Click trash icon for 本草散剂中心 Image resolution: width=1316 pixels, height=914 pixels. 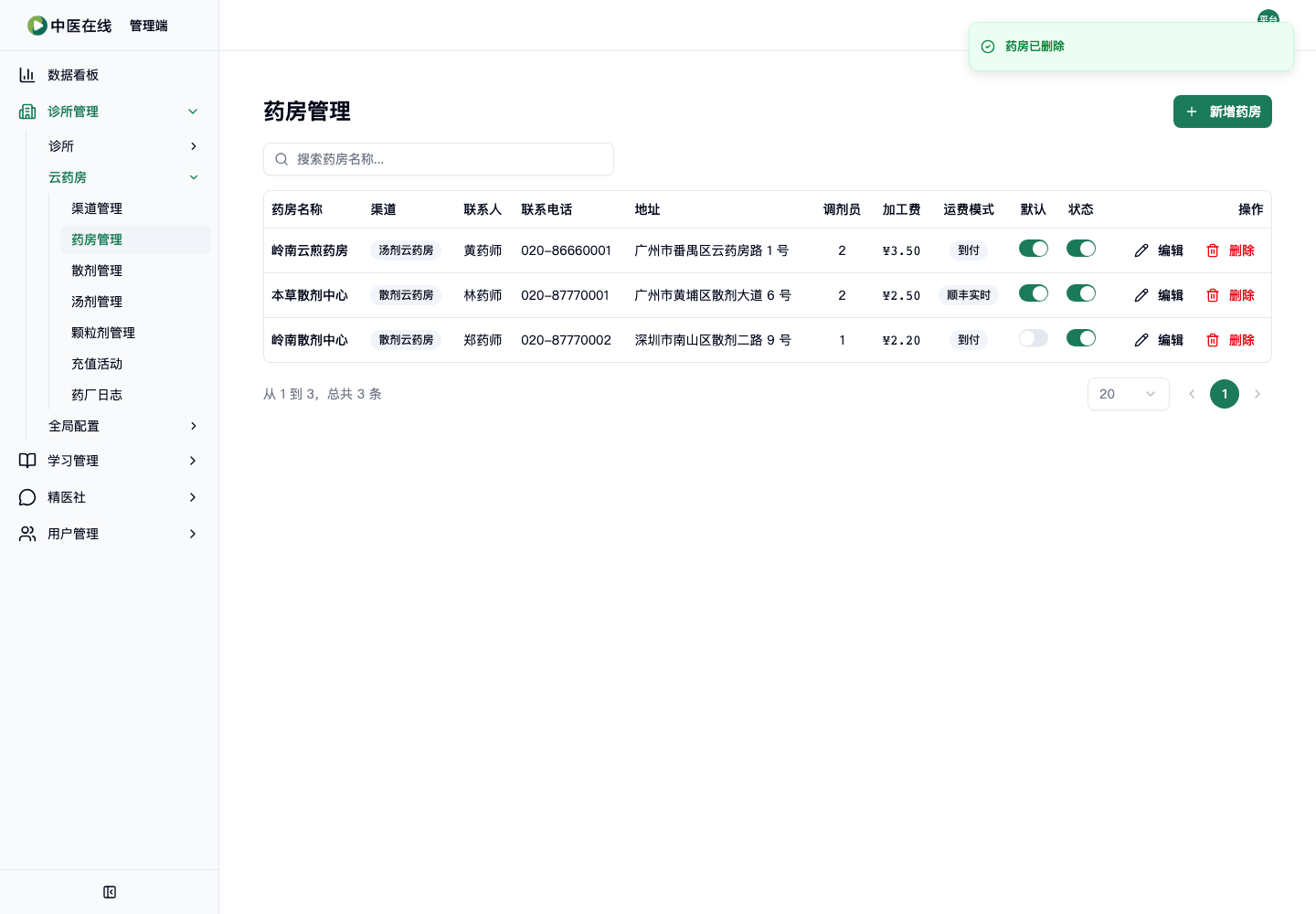pyautogui.click(x=1213, y=295)
